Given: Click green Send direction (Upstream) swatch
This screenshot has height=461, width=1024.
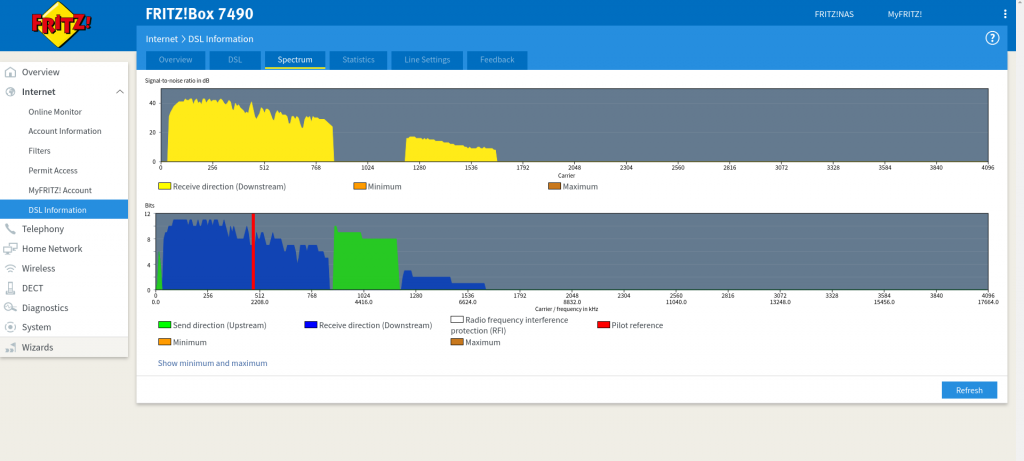Looking at the screenshot, I should coord(165,325).
